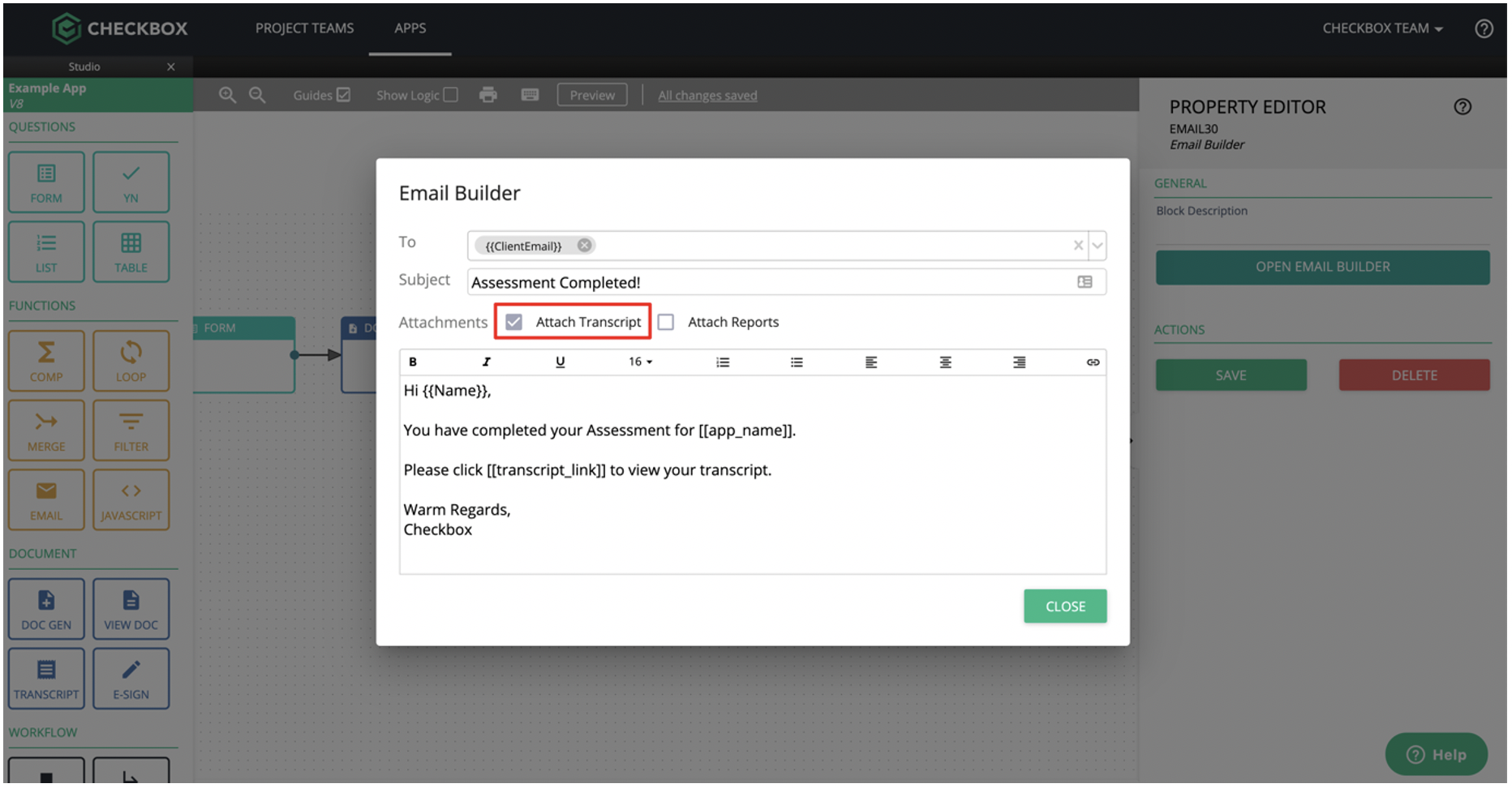1512x788 pixels.
Task: Add a LIST question block
Action: tap(46, 252)
